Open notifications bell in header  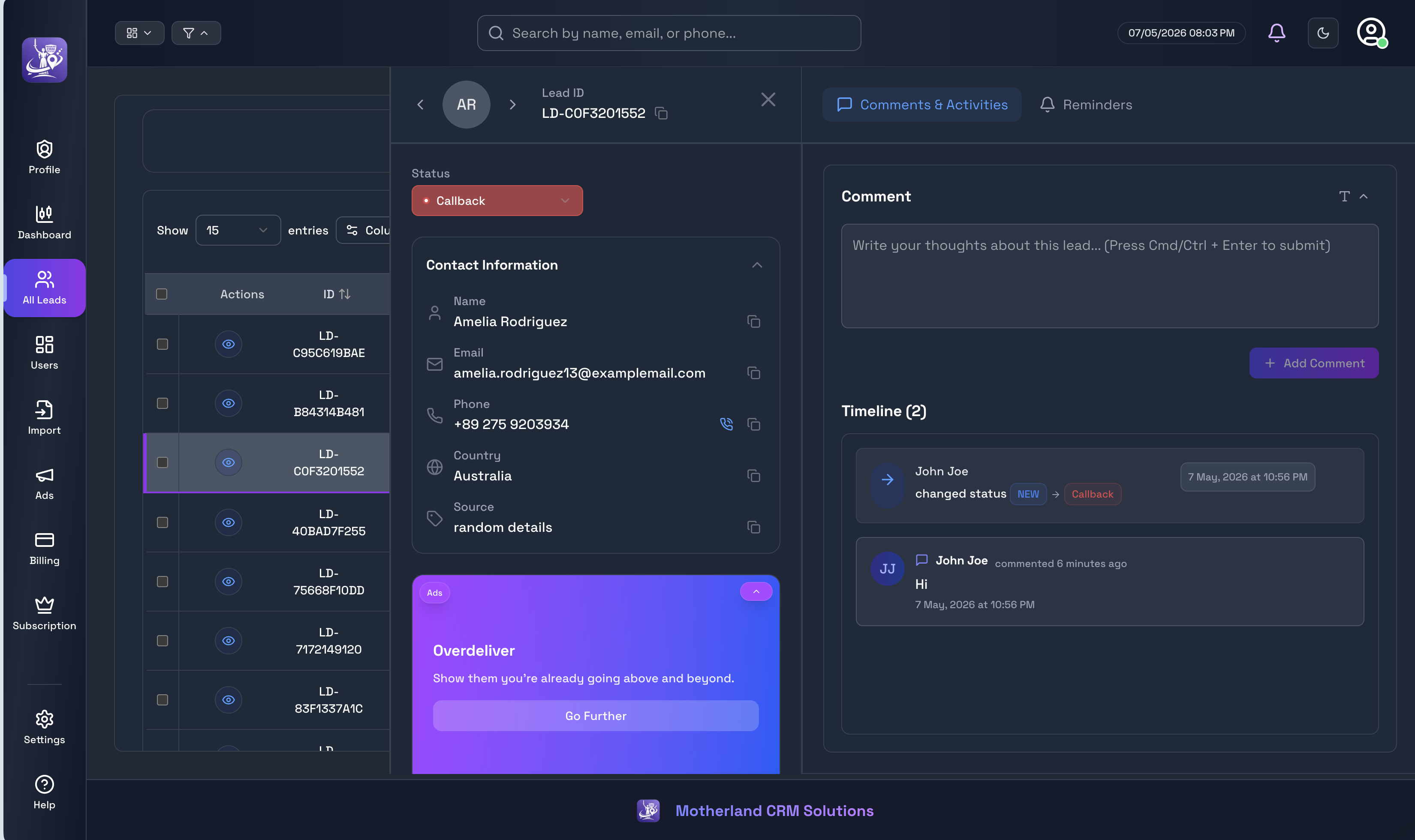point(1276,33)
